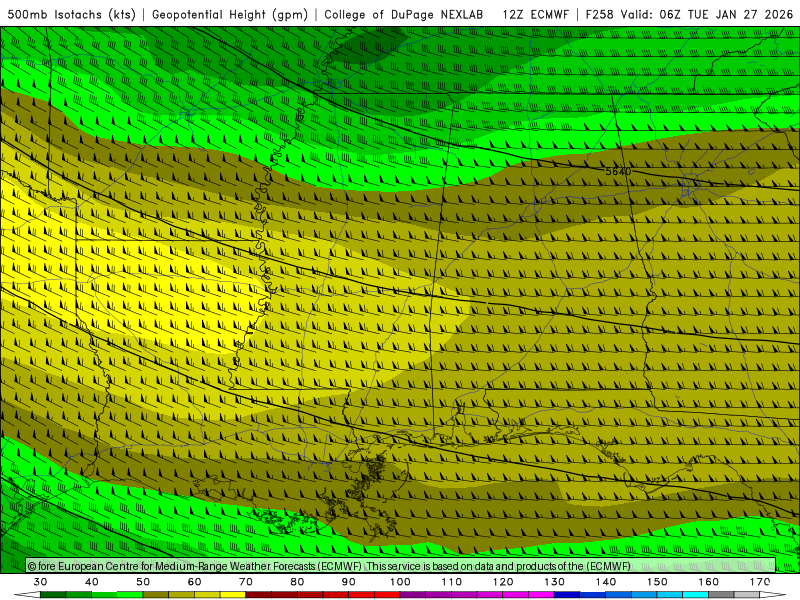The image size is (800, 600).
Task: Click the '70' colorbar scale value
Action: 246,582
